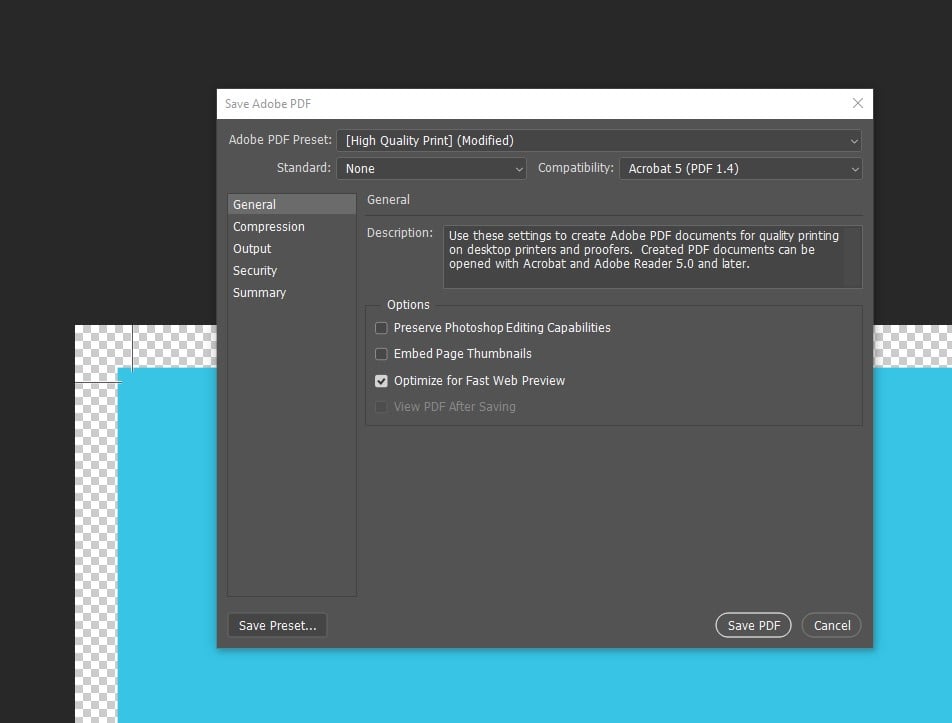Enable Preserve Photoshop Editing Capabilities checkbox
The image size is (952, 723).
coord(381,328)
